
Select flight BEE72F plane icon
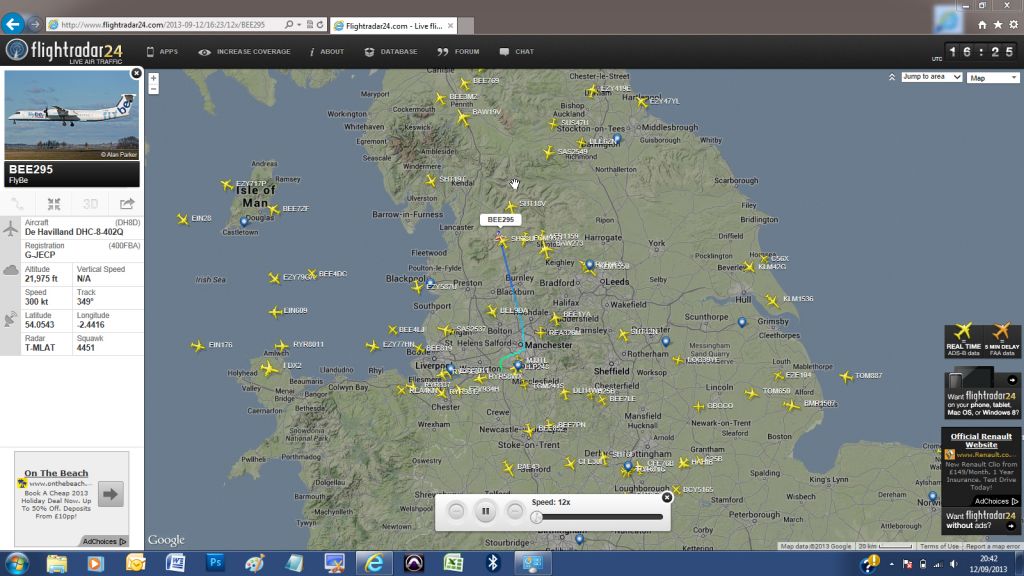point(274,210)
